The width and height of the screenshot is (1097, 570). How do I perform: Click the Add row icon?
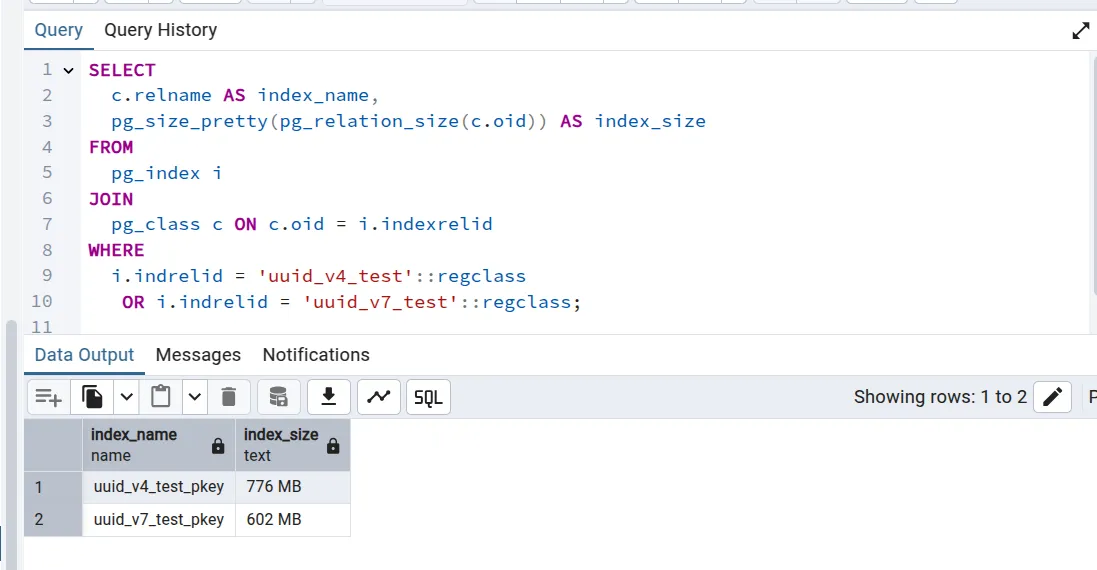tap(48, 397)
